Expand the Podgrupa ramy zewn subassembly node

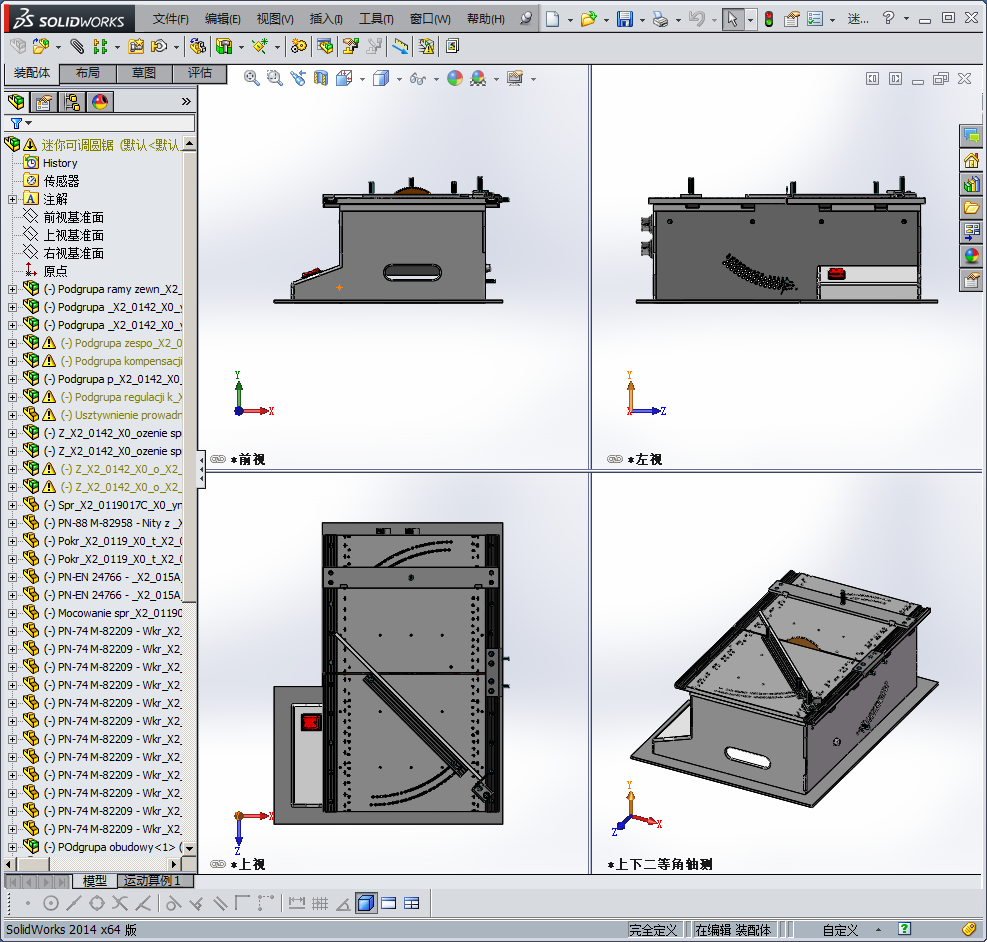(x=12, y=289)
